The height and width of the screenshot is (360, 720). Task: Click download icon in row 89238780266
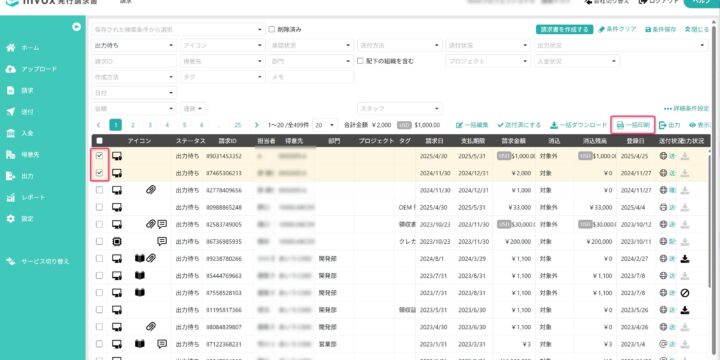pyautogui.click(x=685, y=259)
